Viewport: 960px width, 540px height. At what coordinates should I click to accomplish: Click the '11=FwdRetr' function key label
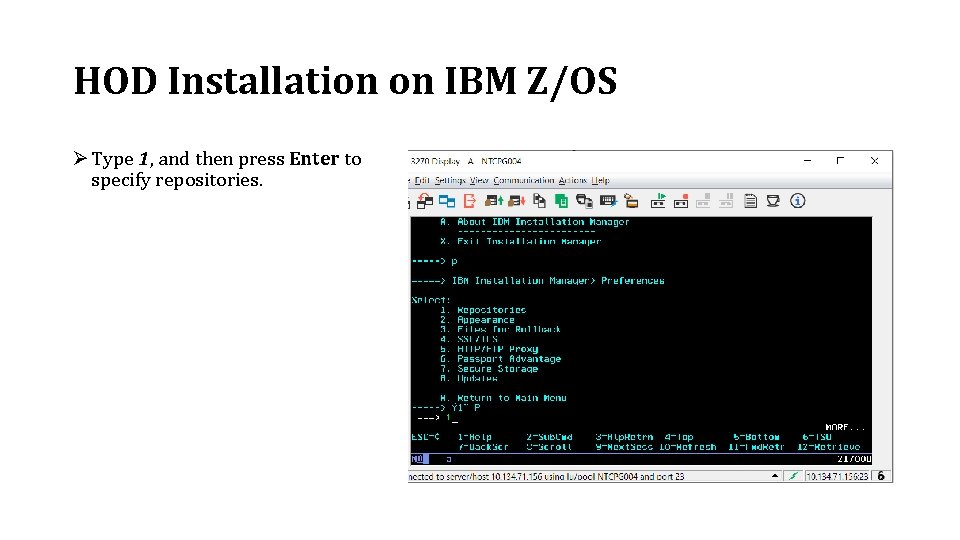tap(756, 447)
